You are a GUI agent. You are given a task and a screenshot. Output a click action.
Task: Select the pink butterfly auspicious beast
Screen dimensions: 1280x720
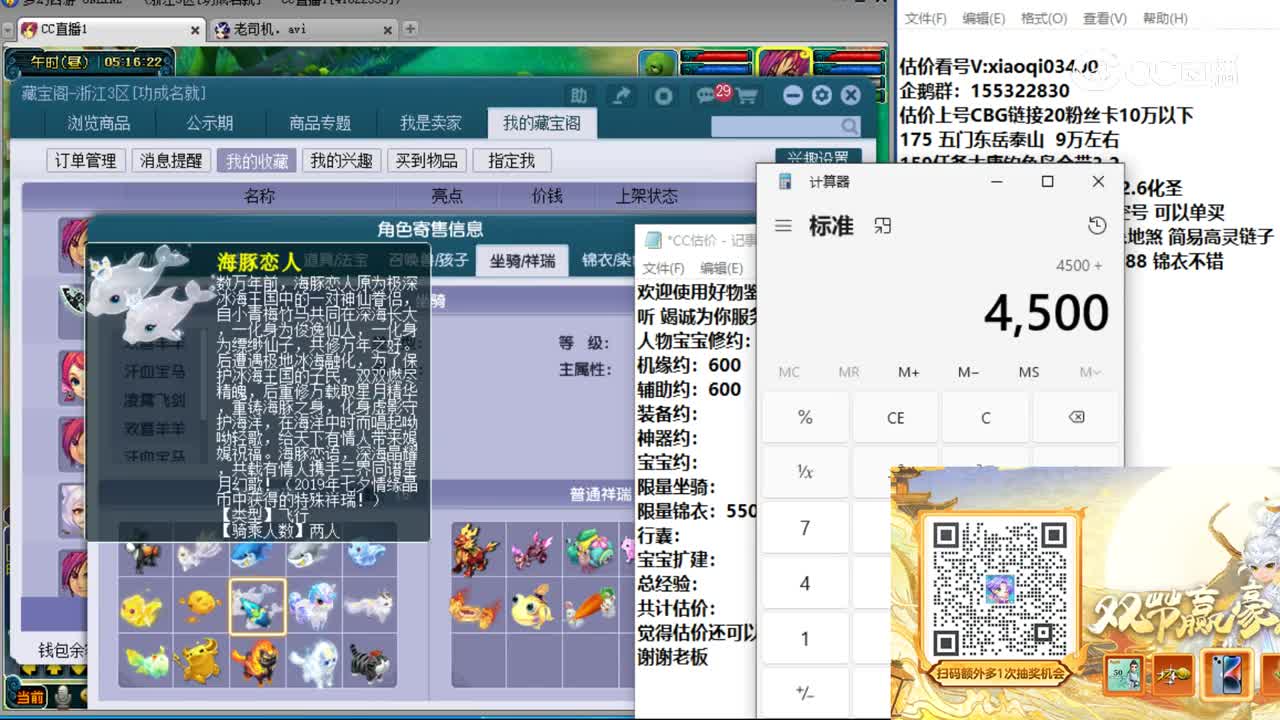click(x=532, y=550)
